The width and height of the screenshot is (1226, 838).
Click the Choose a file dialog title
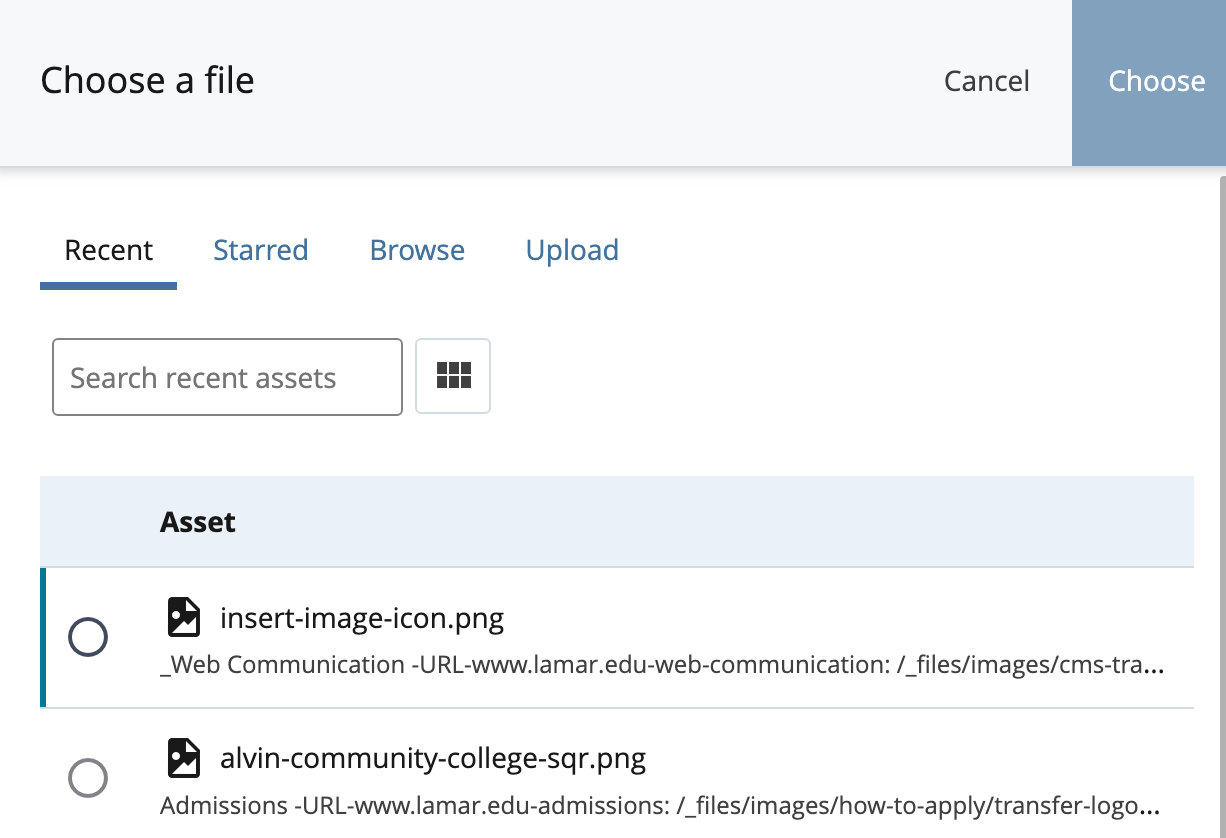point(147,81)
